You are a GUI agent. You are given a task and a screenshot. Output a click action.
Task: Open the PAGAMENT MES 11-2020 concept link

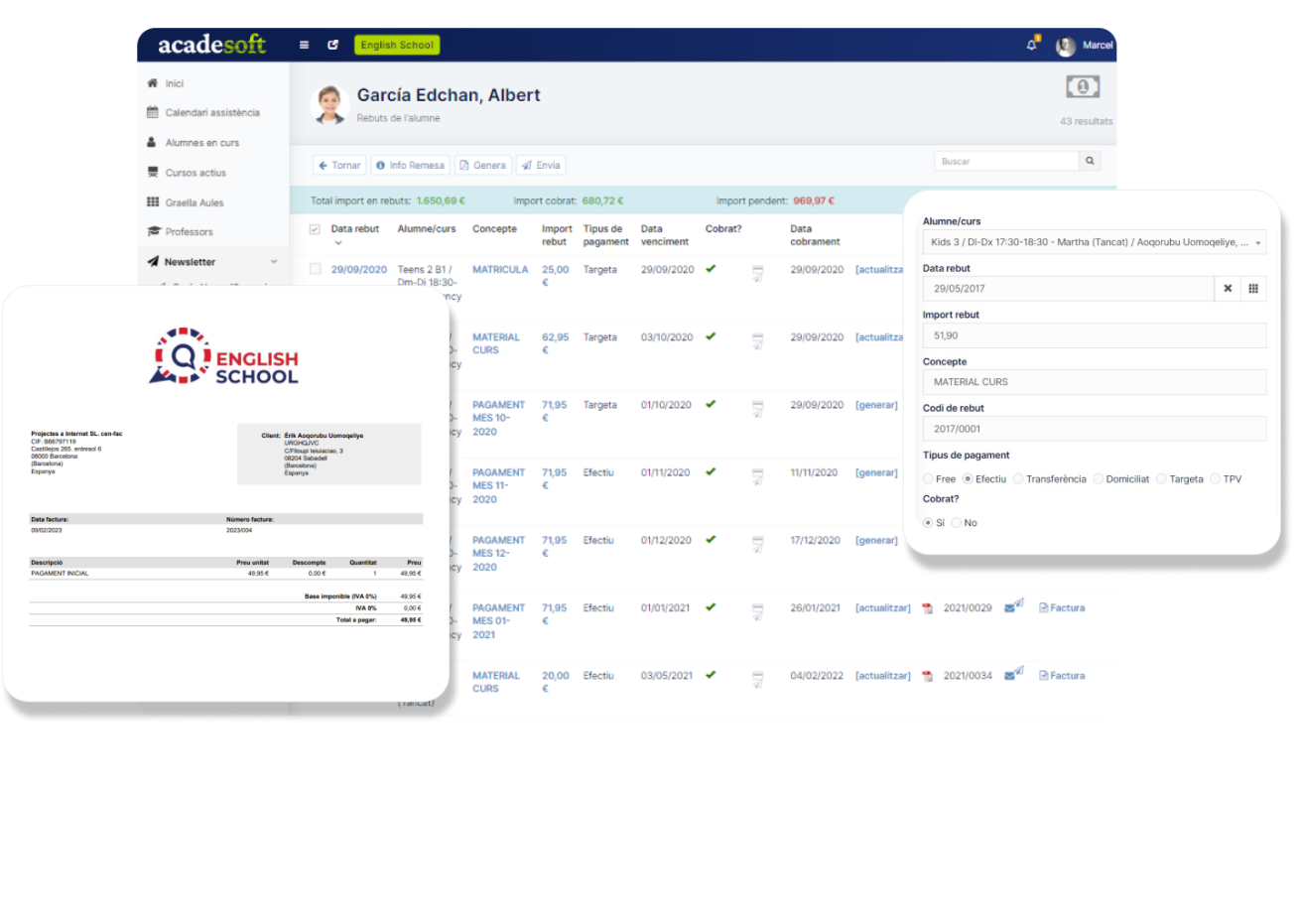click(498, 486)
